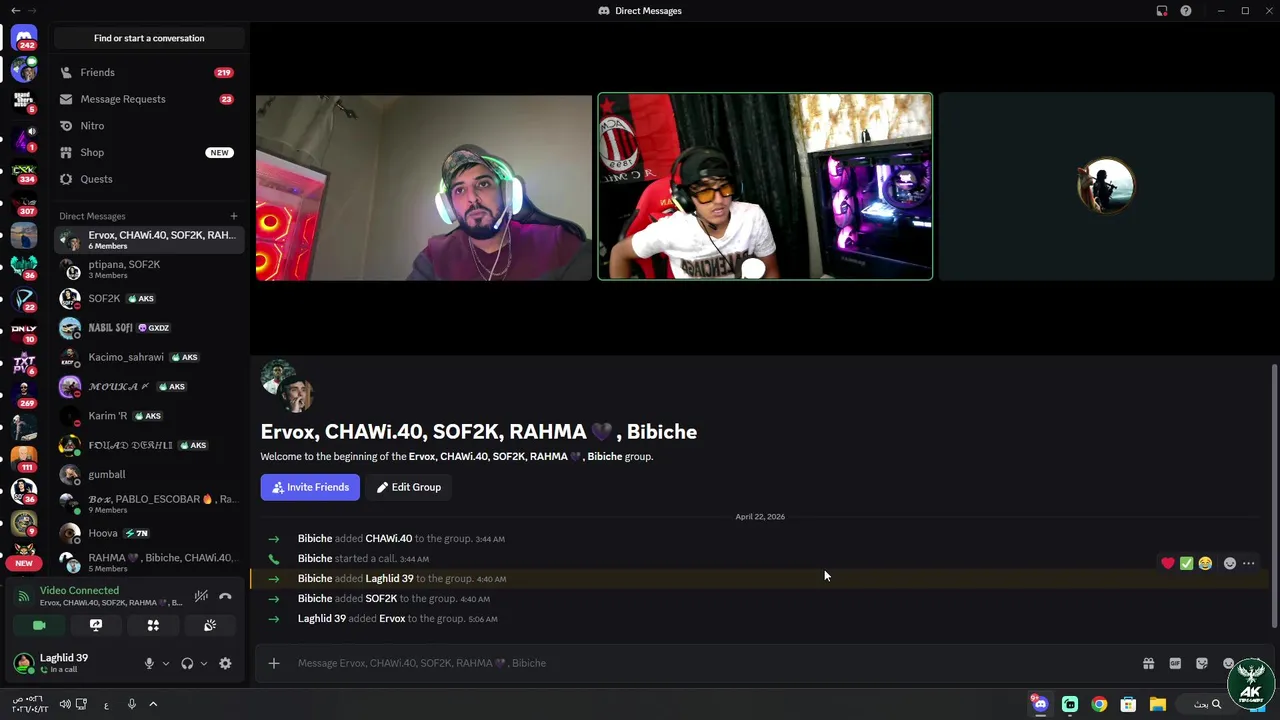
Task: Open server with 307 badge
Action: (x=24, y=204)
